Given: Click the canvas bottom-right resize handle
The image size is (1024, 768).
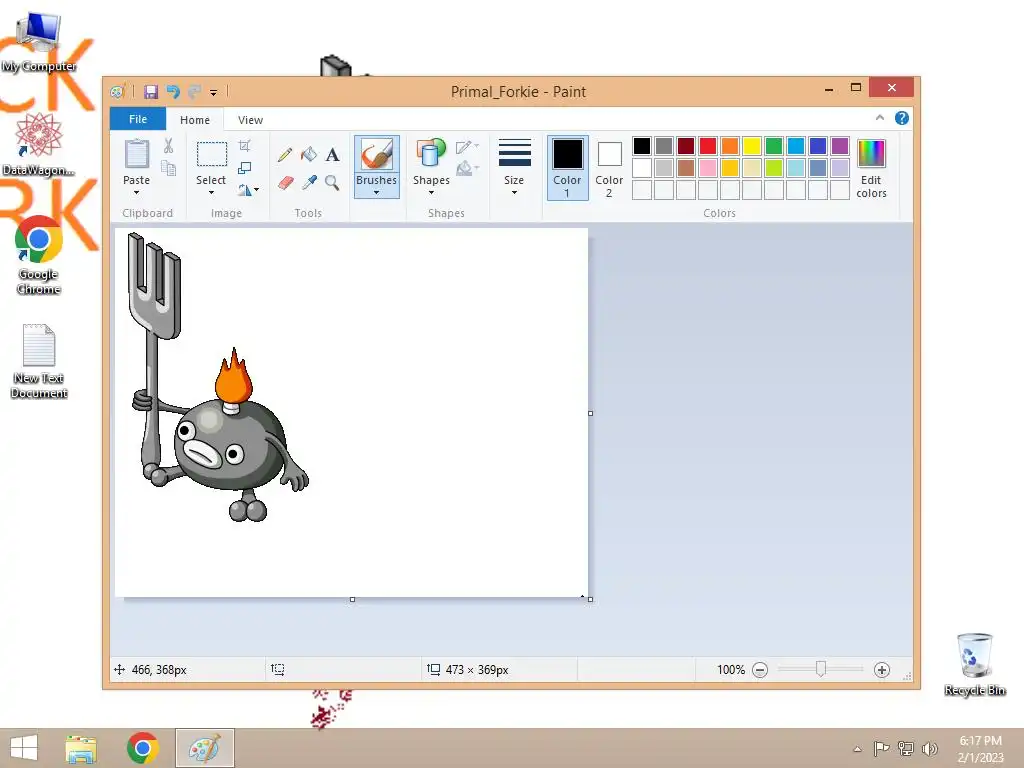Looking at the screenshot, I should coord(590,599).
